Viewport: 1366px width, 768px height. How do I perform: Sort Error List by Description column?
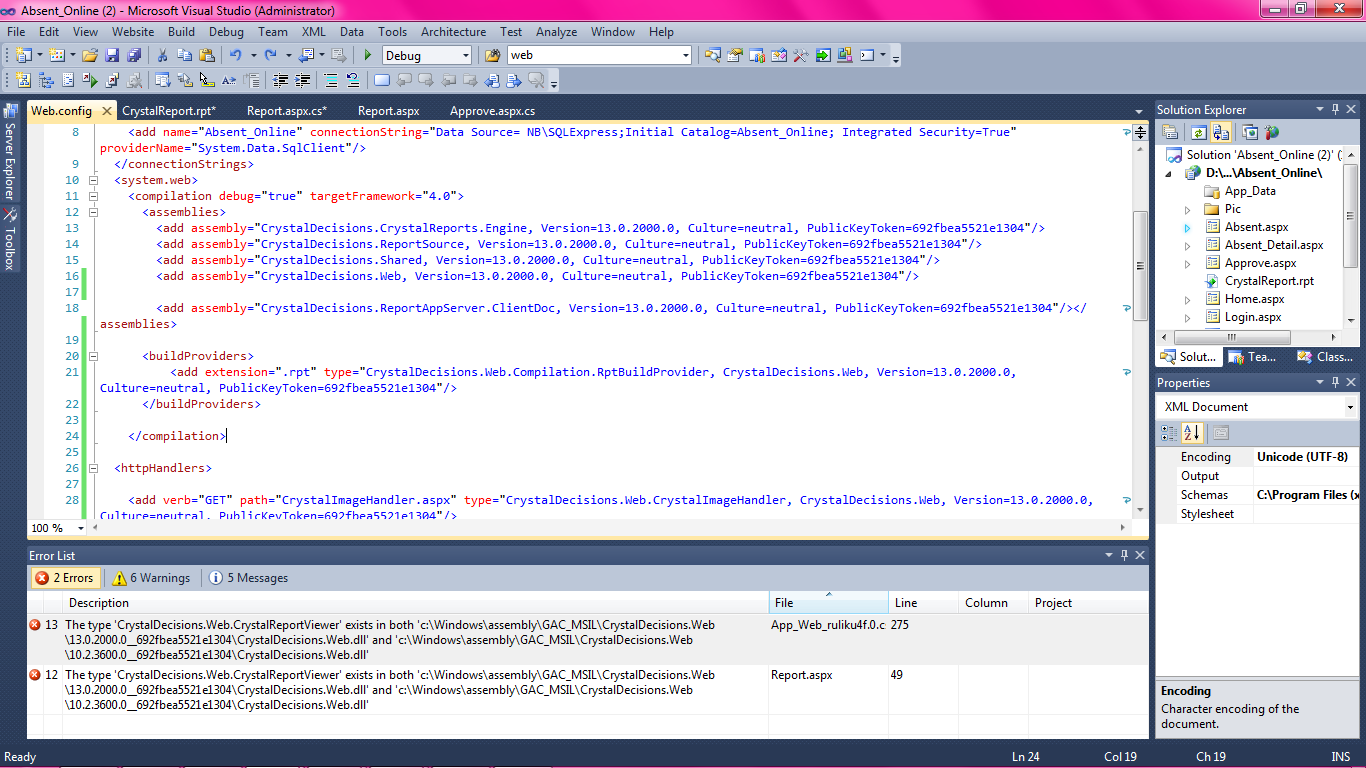[x=417, y=603]
